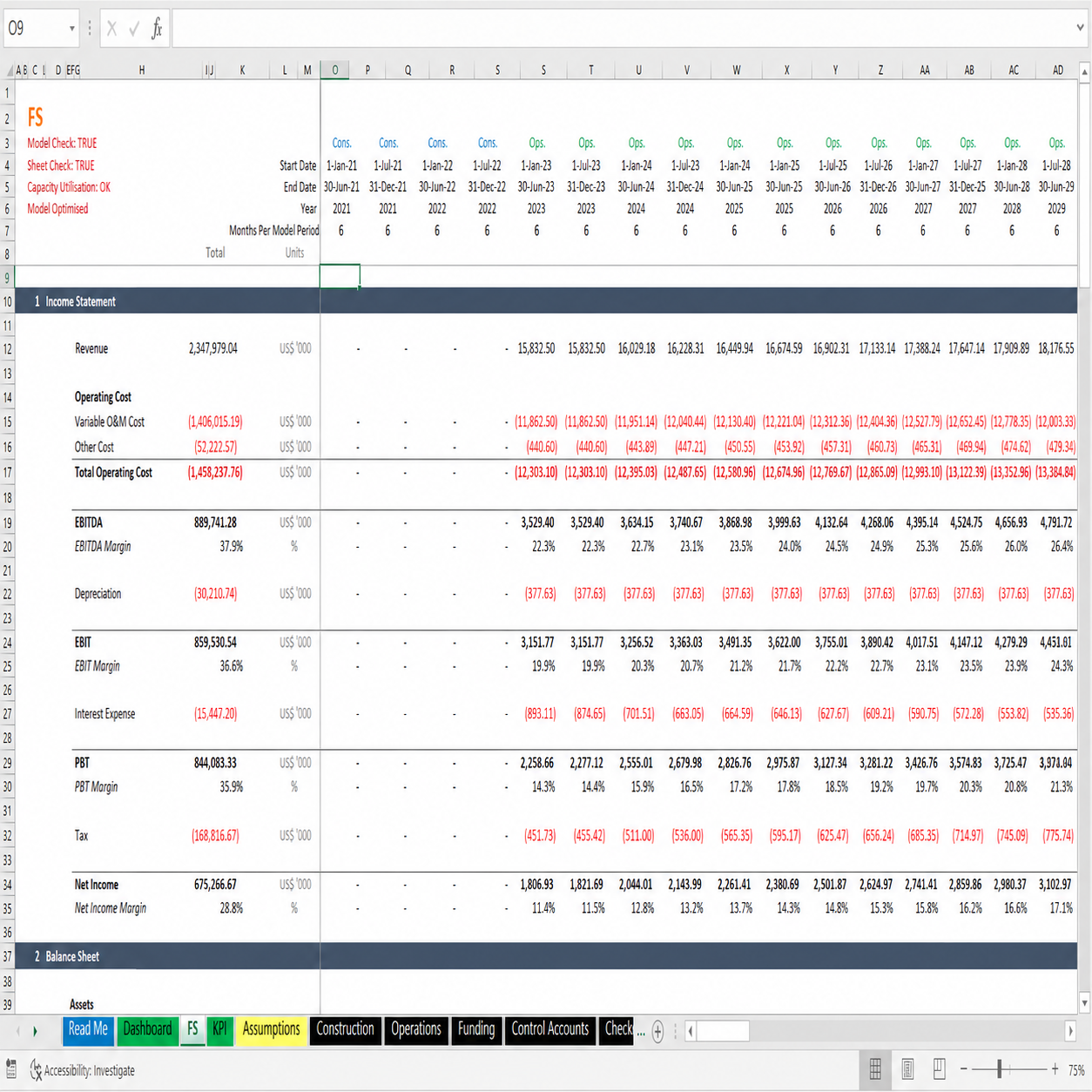Click the Model Optimised text
The image size is (1092, 1092).
pyautogui.click(x=57, y=209)
